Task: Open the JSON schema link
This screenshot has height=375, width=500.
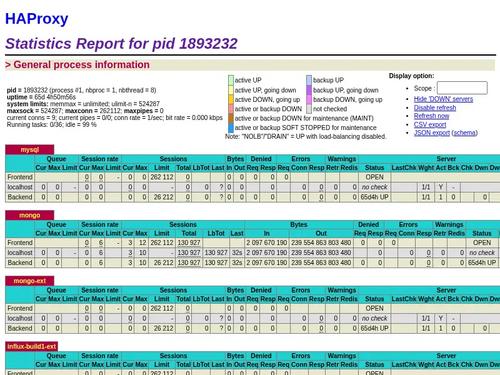Action: [464, 133]
